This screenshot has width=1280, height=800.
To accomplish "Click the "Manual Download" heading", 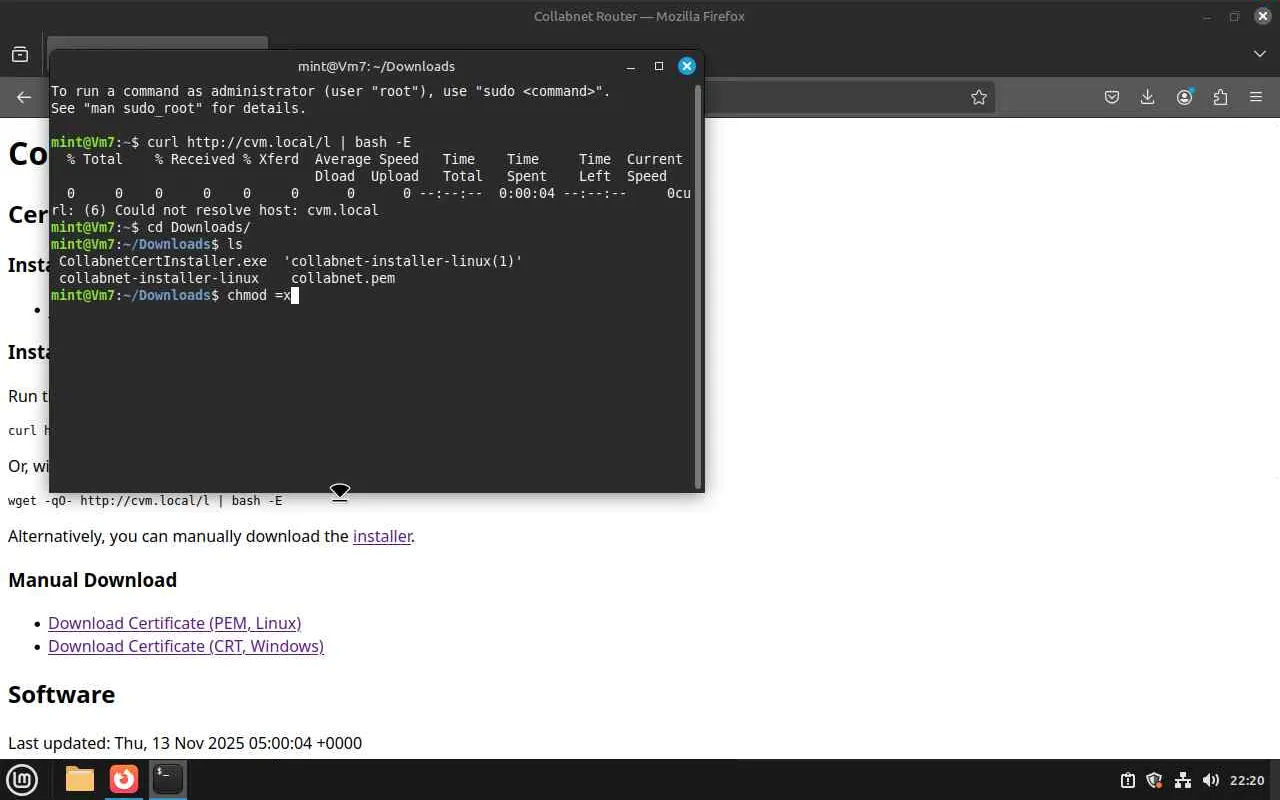I will click(x=93, y=580).
